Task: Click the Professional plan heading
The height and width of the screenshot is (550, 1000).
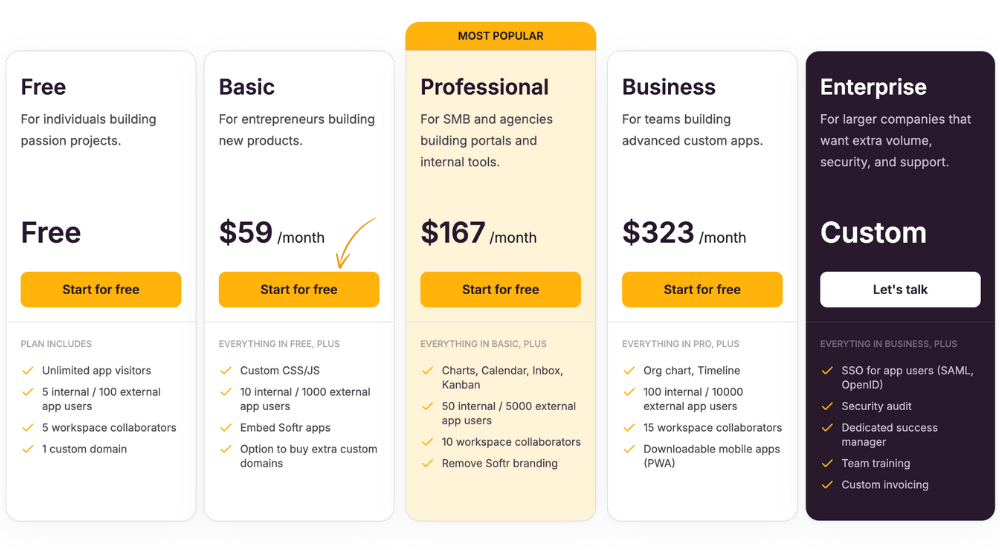Action: pyautogui.click(x=484, y=87)
